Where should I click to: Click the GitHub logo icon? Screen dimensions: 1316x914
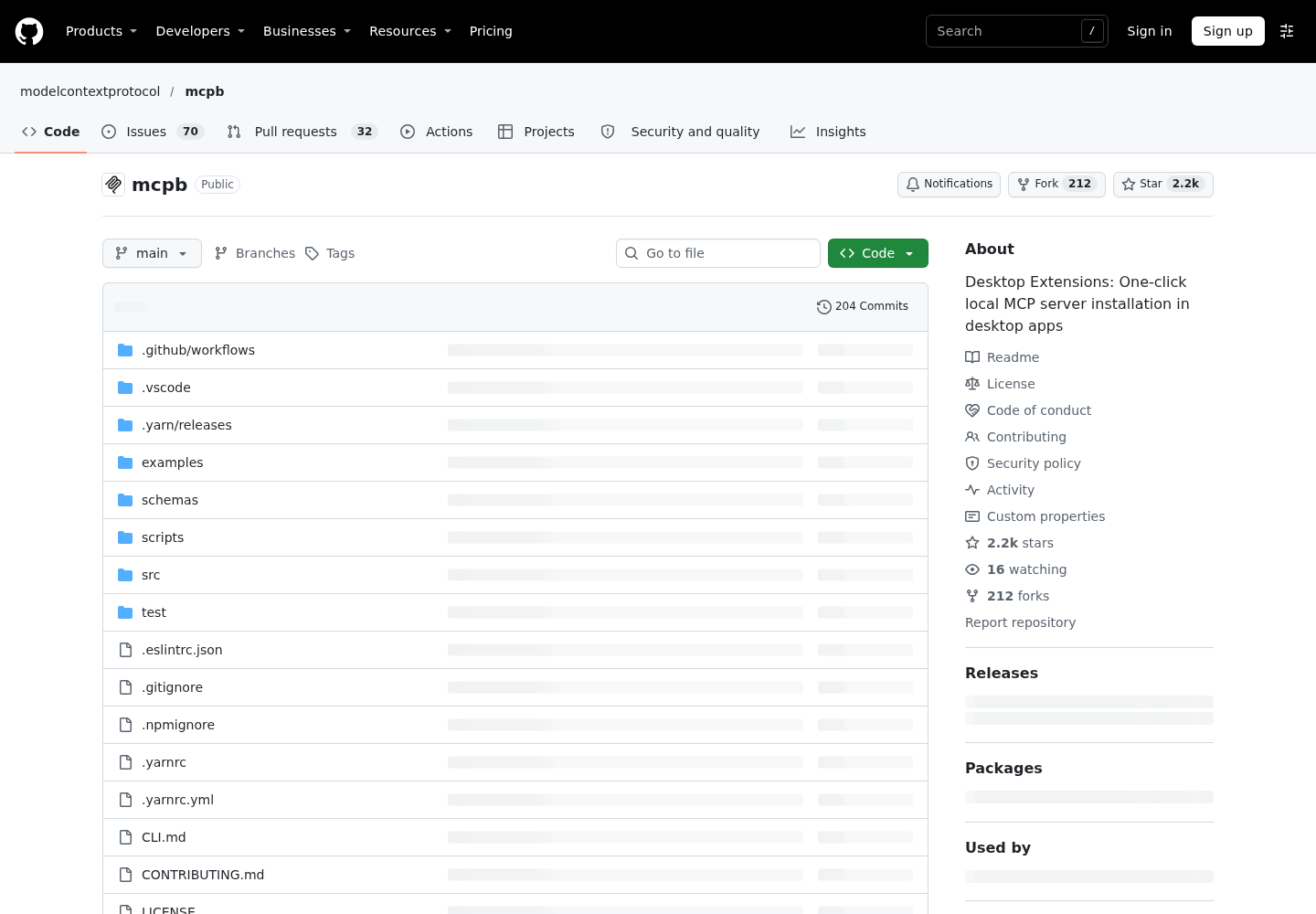click(x=29, y=31)
